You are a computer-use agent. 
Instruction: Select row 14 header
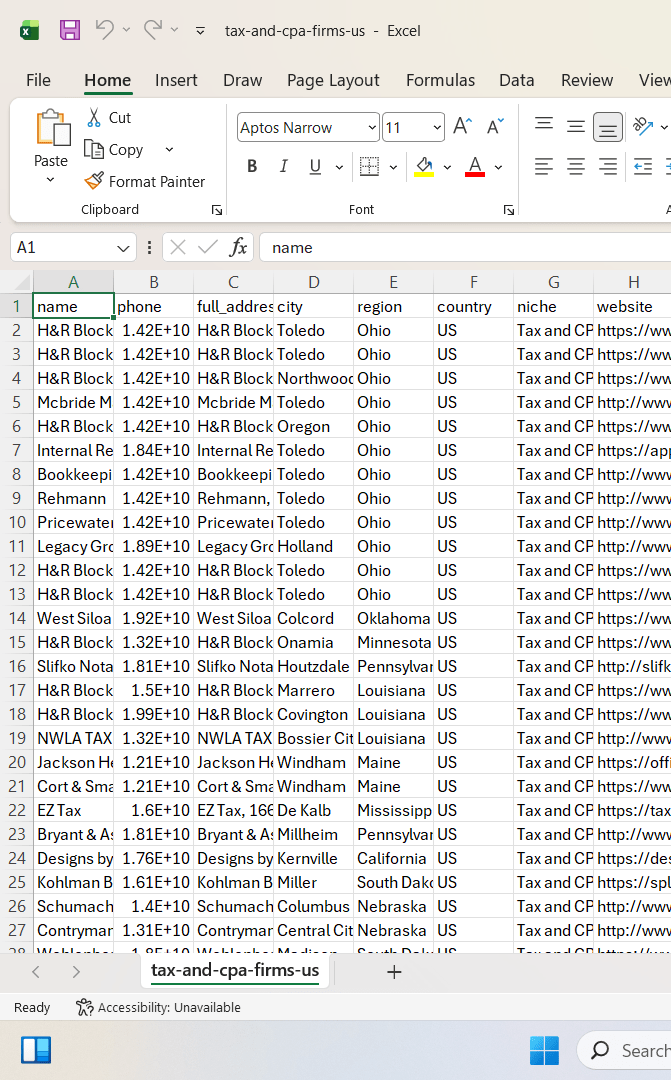pyautogui.click(x=17, y=618)
